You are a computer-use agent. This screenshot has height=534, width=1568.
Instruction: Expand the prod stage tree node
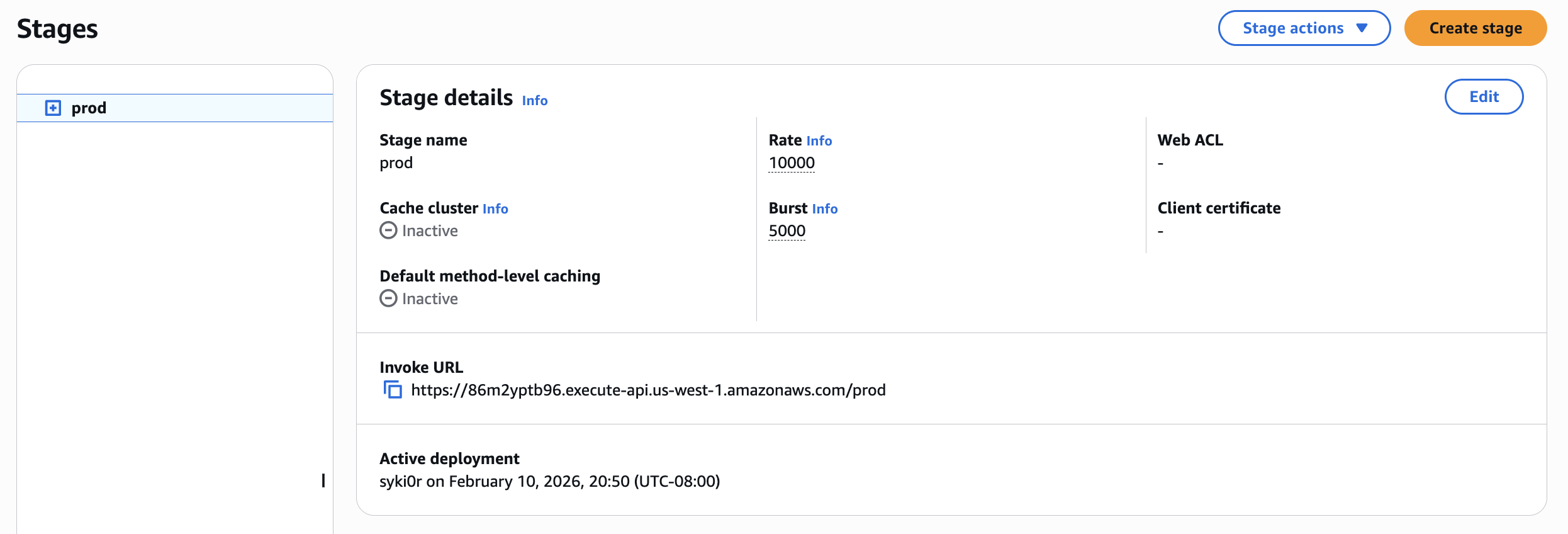(x=53, y=108)
